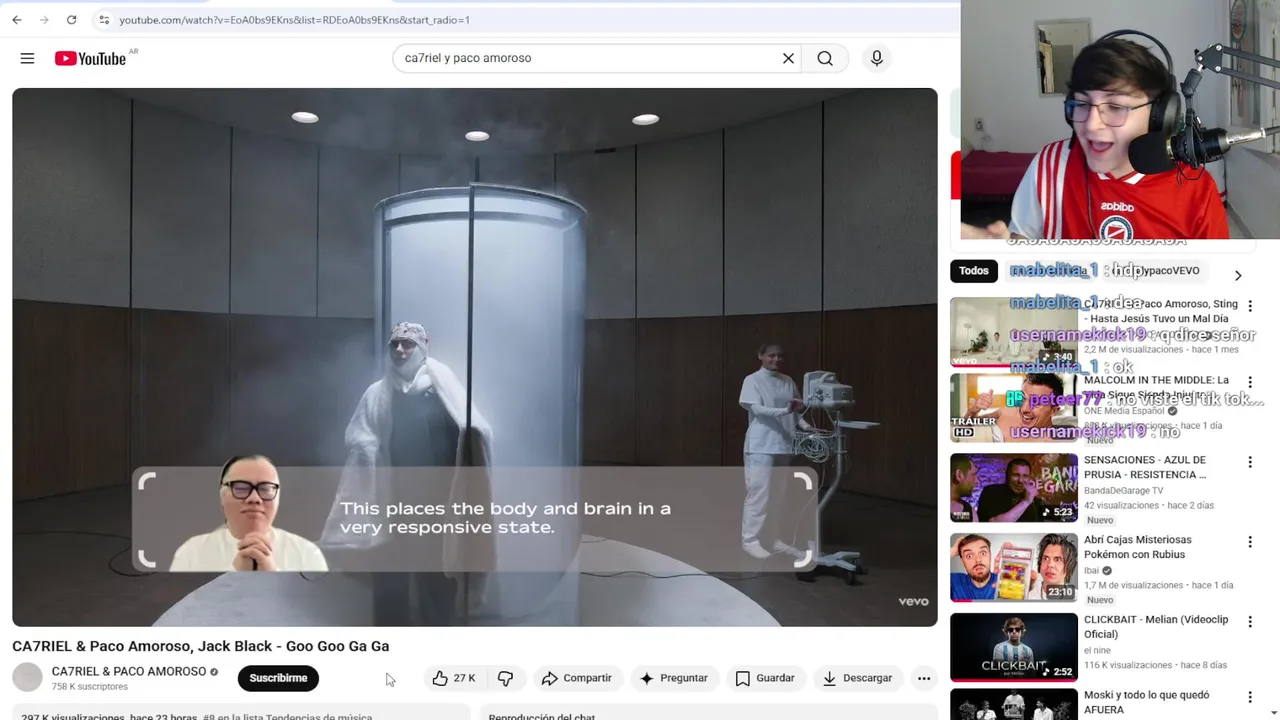This screenshot has width=1280, height=720.
Task: Open the Moski AFUERA video thumbnail
Action: tap(1014, 704)
